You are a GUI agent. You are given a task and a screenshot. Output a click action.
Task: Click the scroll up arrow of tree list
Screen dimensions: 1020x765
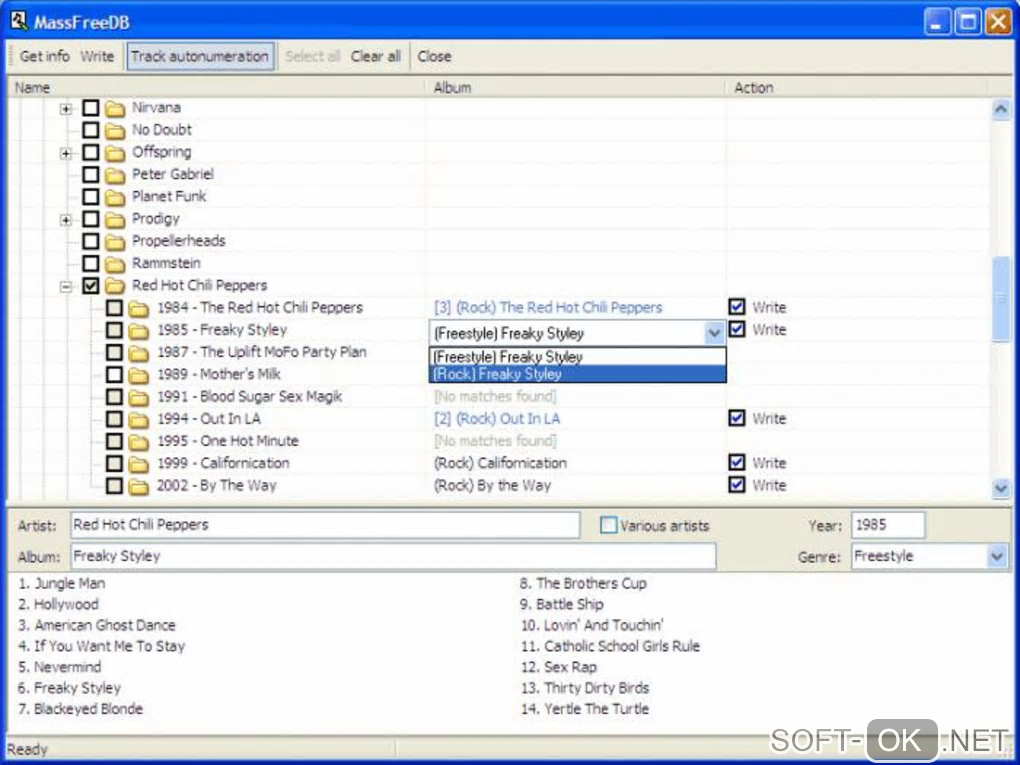pos(1000,109)
